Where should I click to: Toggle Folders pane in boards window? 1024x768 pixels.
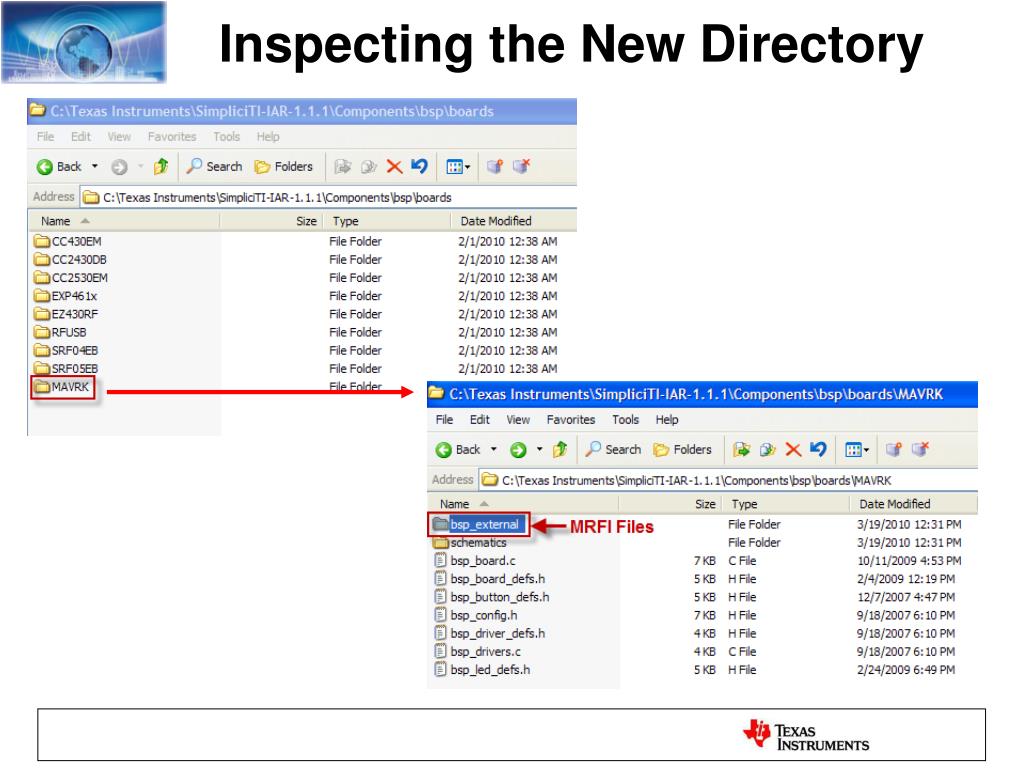[x=283, y=167]
